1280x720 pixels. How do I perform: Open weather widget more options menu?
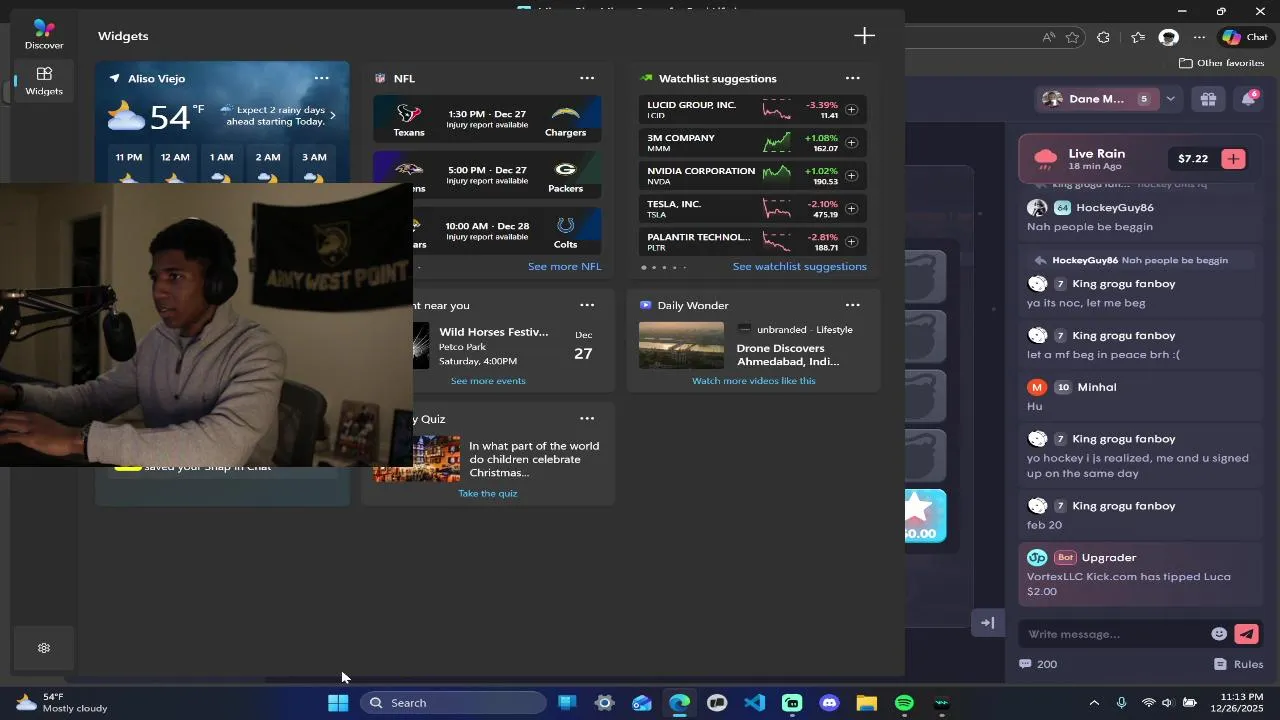tap(322, 78)
